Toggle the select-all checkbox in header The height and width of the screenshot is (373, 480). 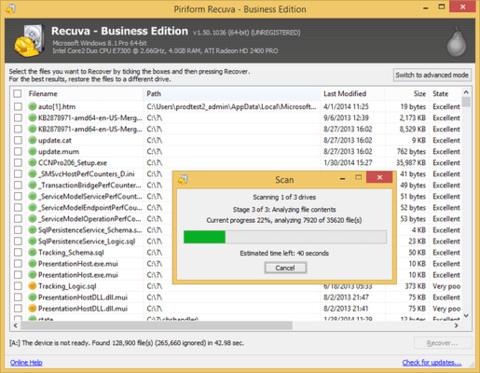coord(18,94)
